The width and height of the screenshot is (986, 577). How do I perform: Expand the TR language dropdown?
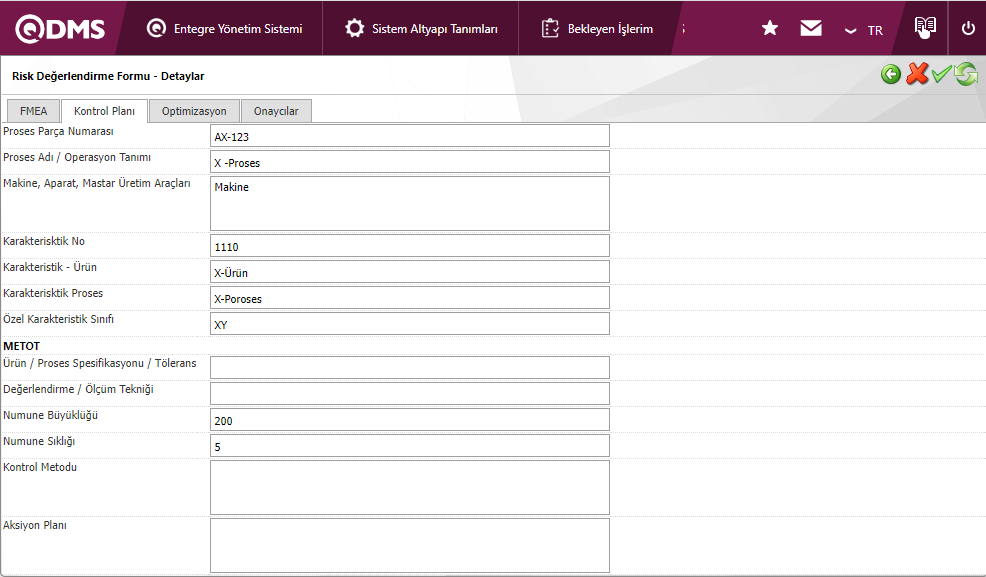(864, 30)
